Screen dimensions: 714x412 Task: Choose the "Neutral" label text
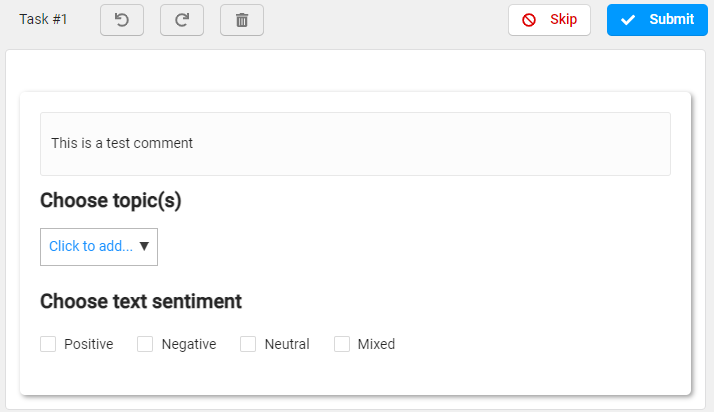[287, 344]
